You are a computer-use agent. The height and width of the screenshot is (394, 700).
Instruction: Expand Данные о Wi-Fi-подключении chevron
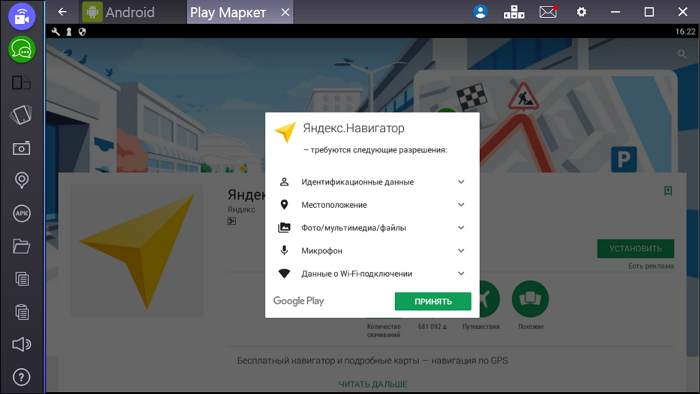point(461,274)
